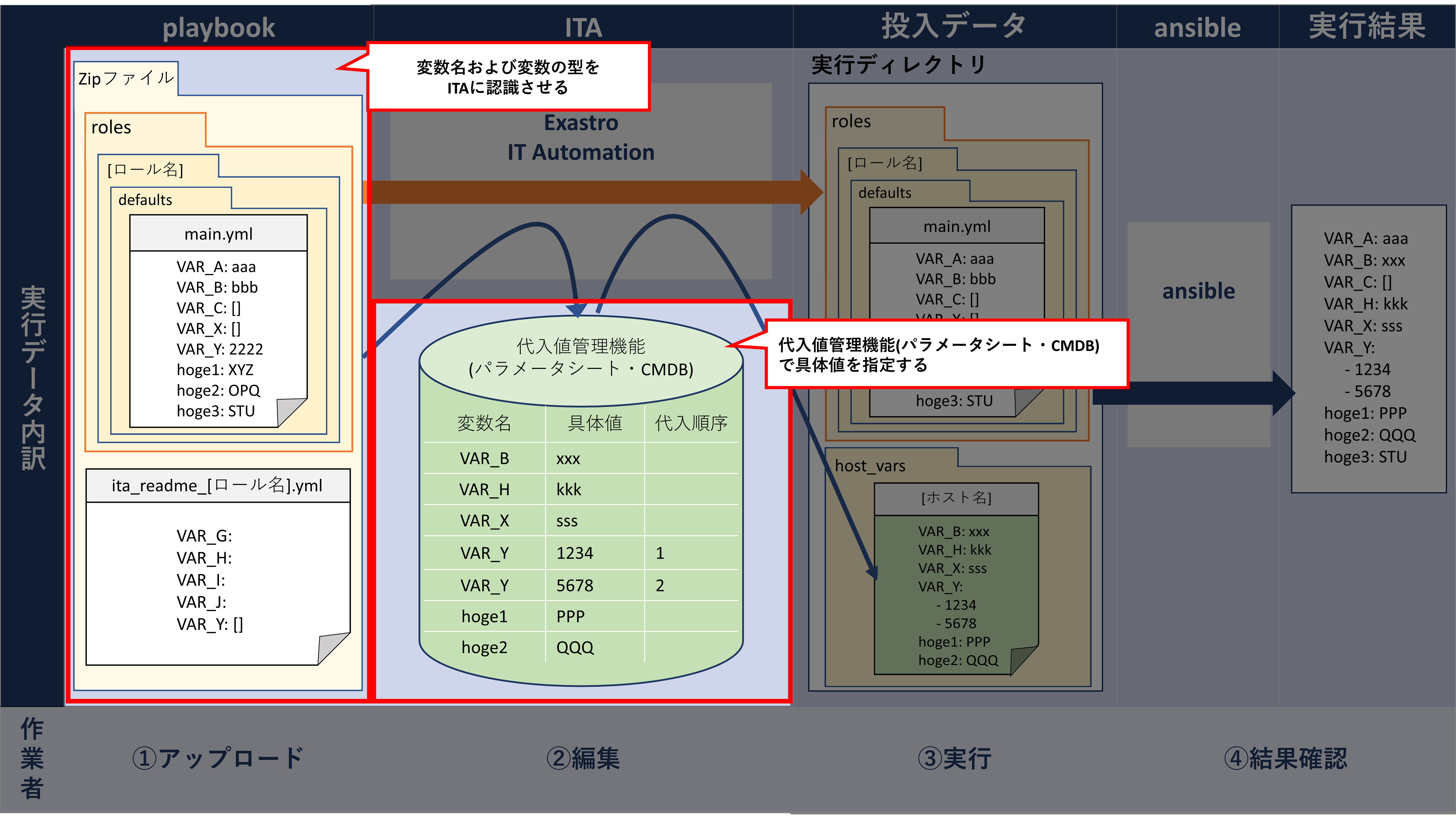Click 'hoge2: OPQ' in playbook main.yml
1456x819 pixels.
tap(218, 390)
